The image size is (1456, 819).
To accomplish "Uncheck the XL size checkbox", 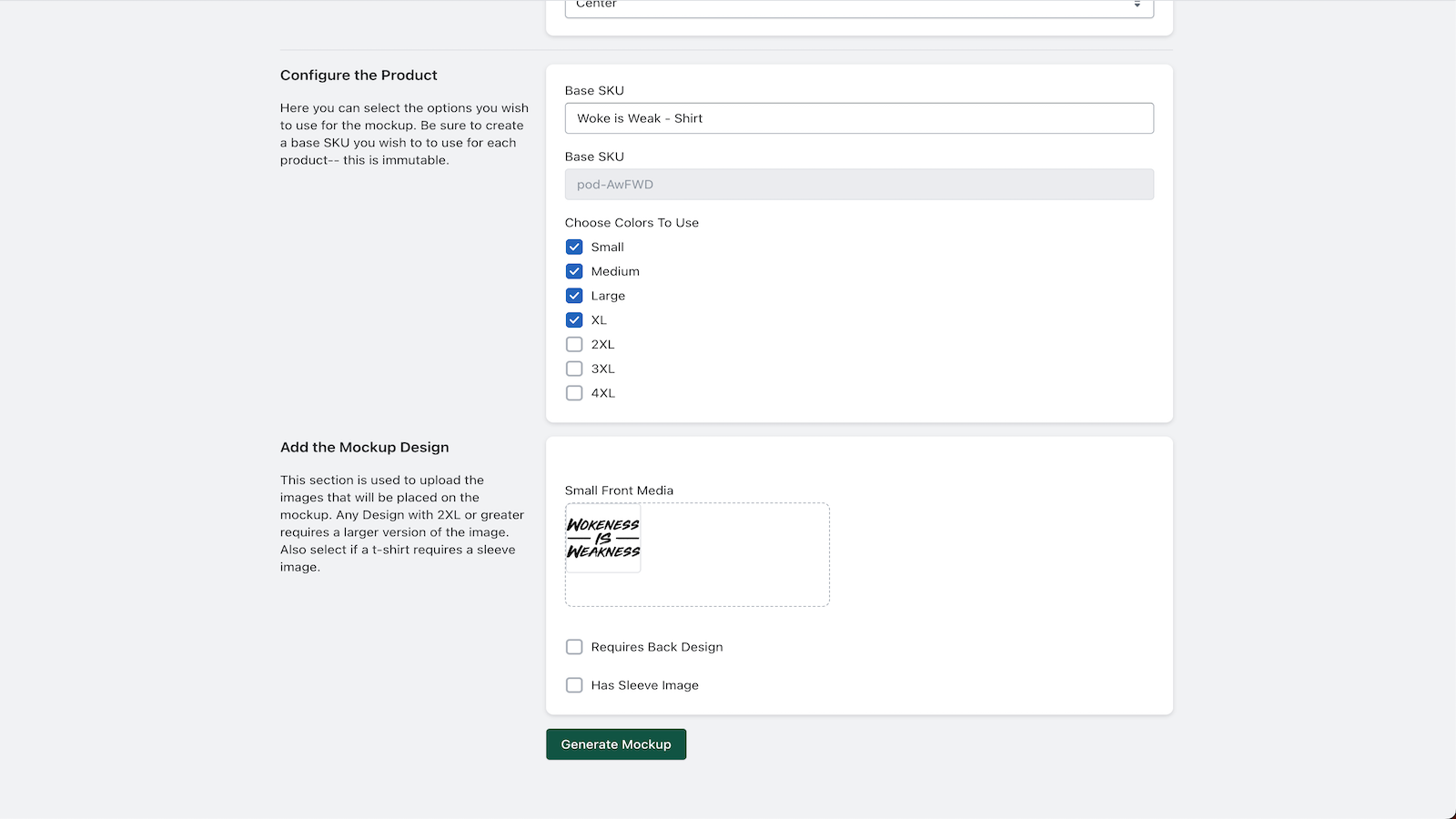I will [x=574, y=320].
